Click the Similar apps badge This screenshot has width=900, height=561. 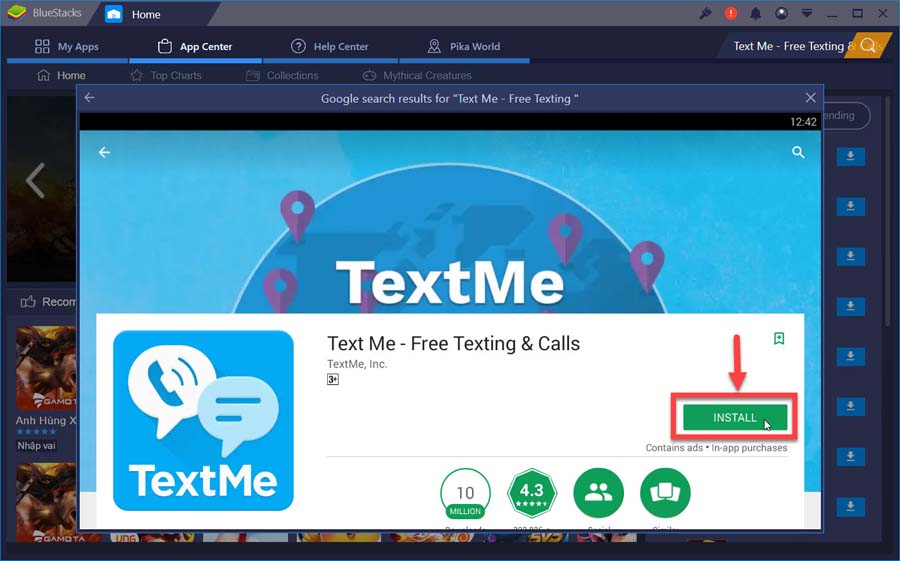pos(665,493)
